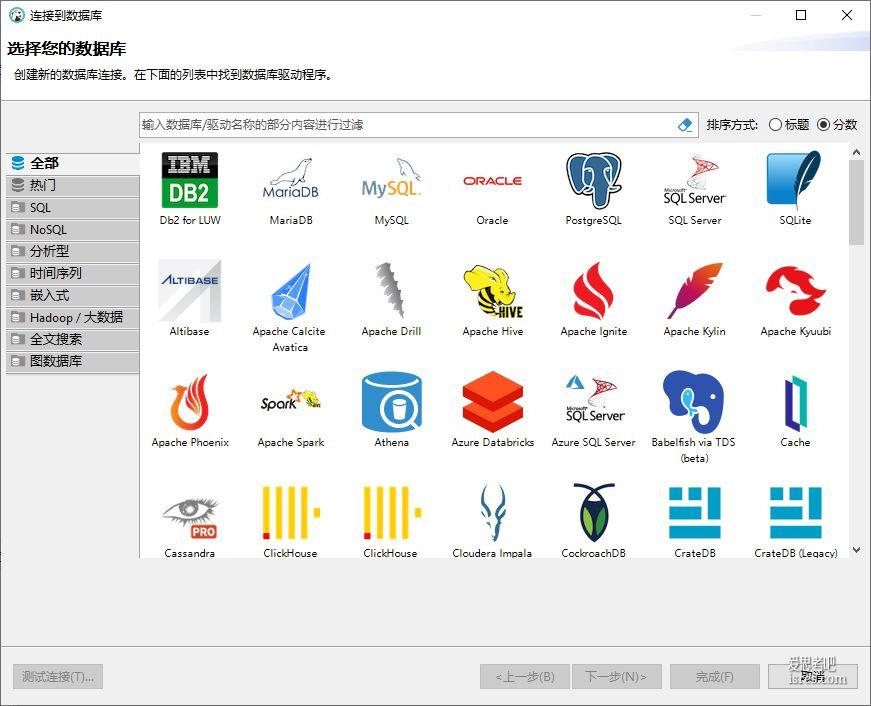The image size is (871, 706).
Task: Choose the Apache Drill icon
Action: 391,291
